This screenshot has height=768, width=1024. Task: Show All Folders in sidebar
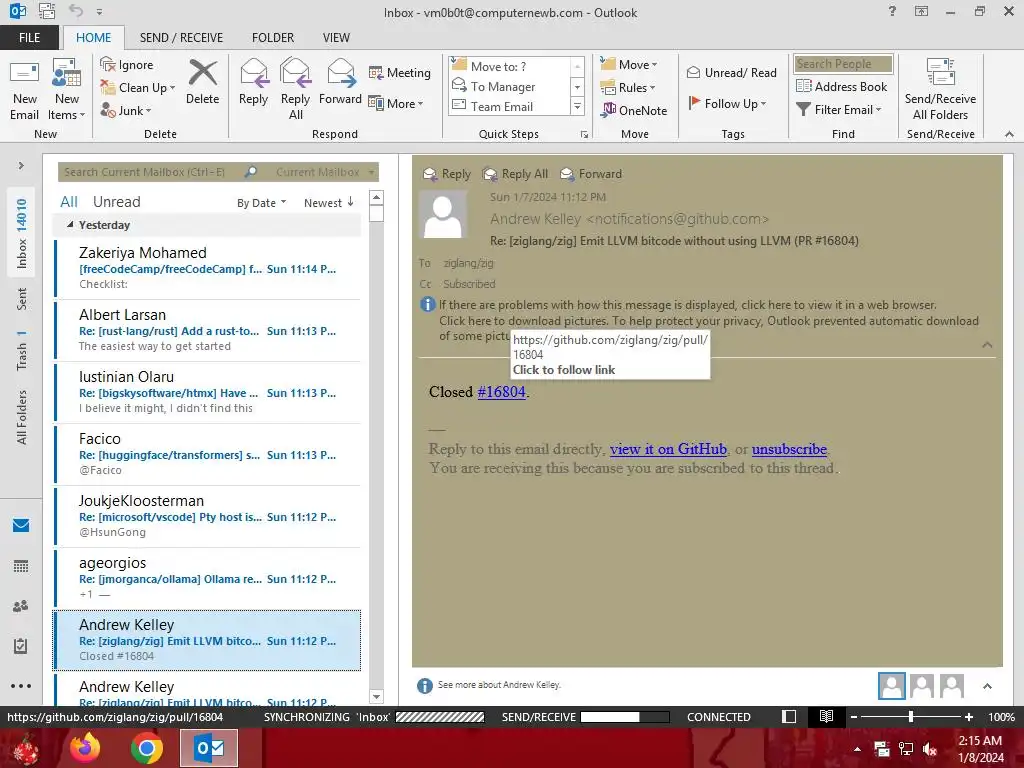pos(22,417)
